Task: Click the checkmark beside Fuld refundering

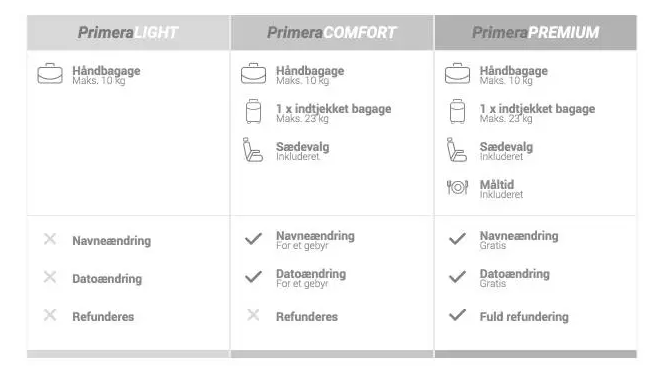Action: tap(458, 315)
